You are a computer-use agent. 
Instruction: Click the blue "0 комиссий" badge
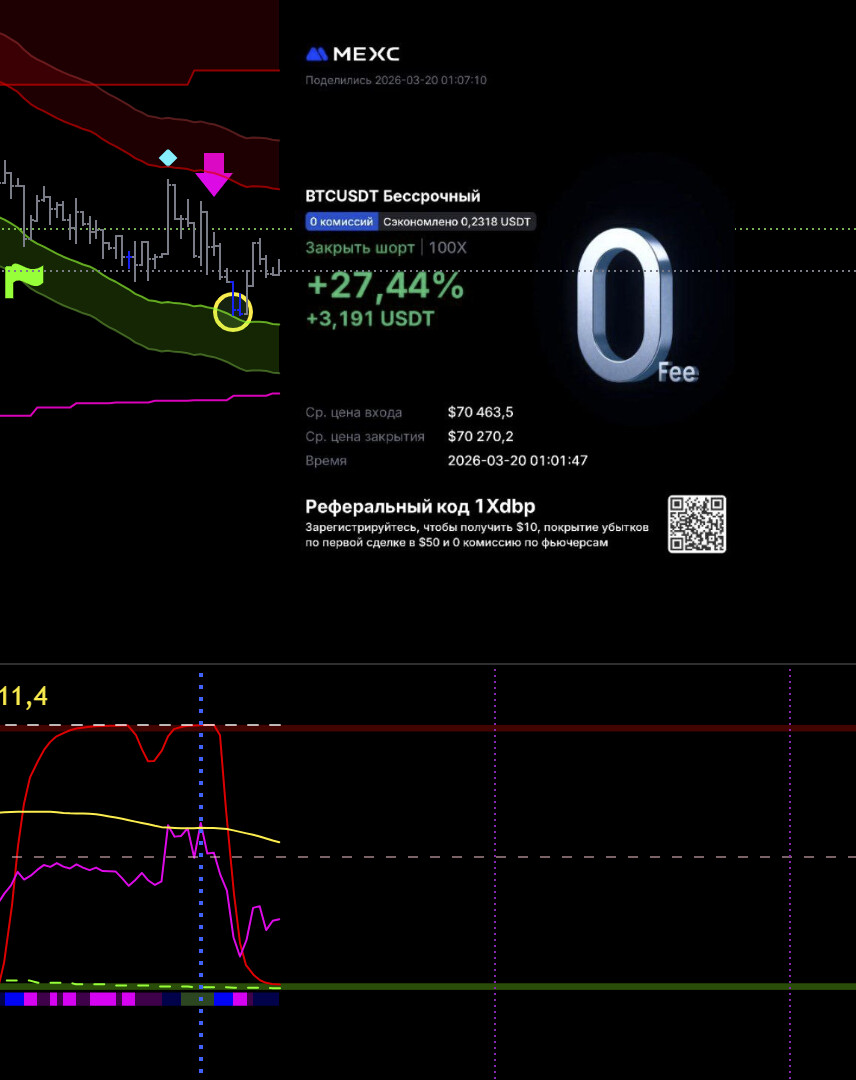click(342, 222)
